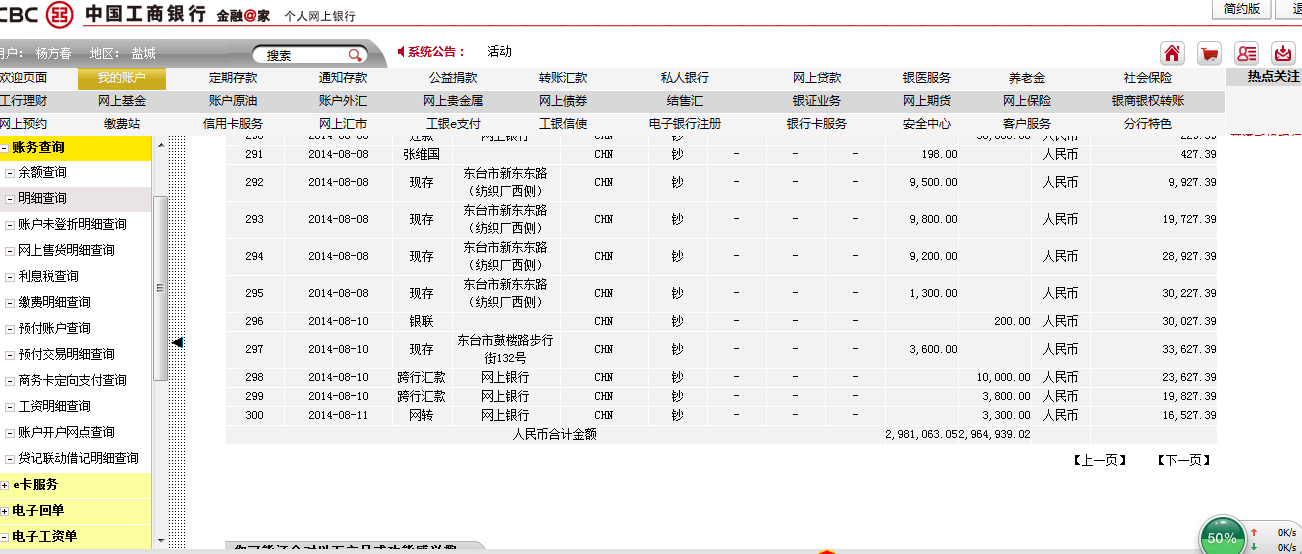The width and height of the screenshot is (1302, 554).
Task: Open the 网上期货 menu
Action: point(927,101)
